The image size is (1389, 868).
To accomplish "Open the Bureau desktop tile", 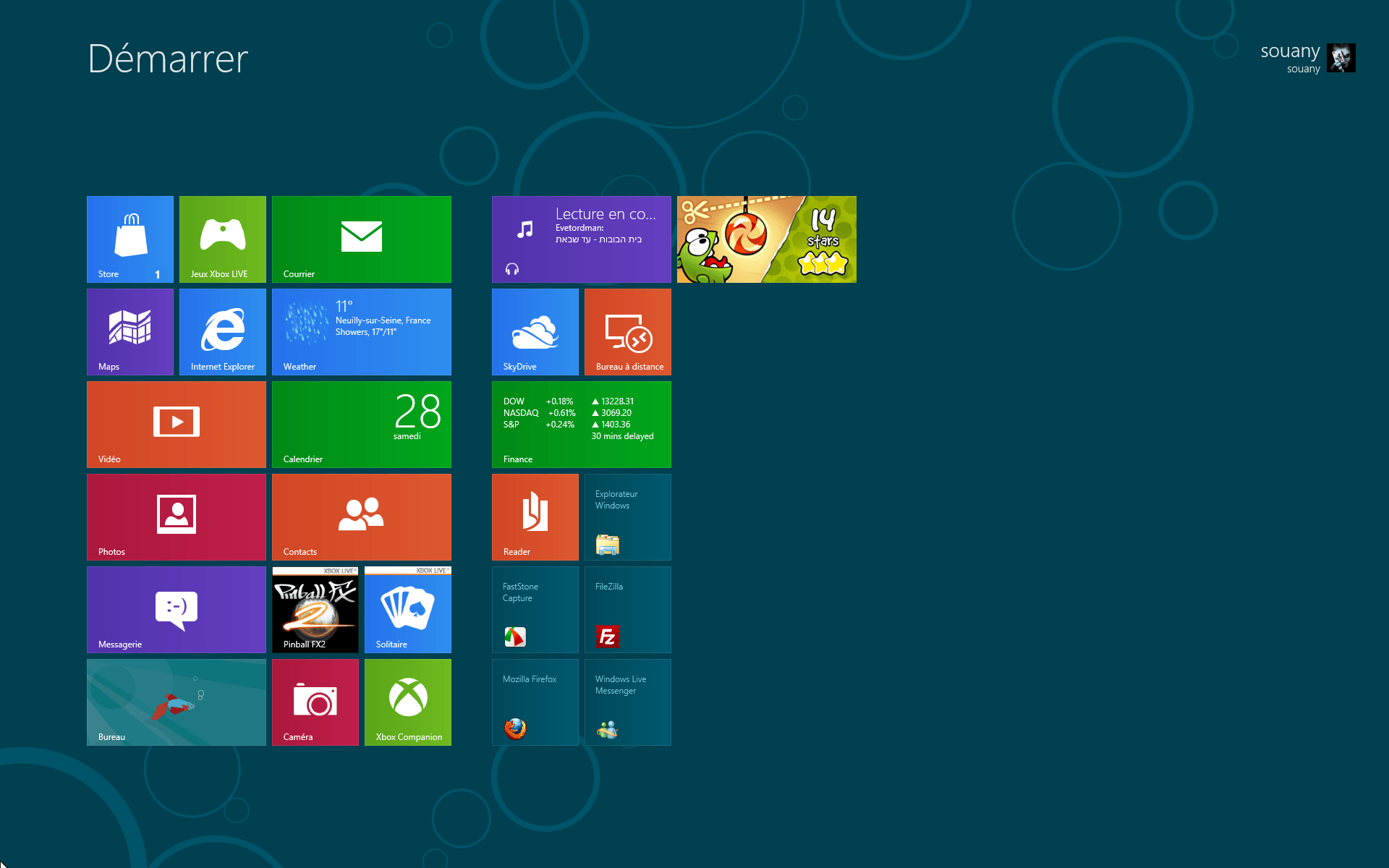I will tap(177, 702).
